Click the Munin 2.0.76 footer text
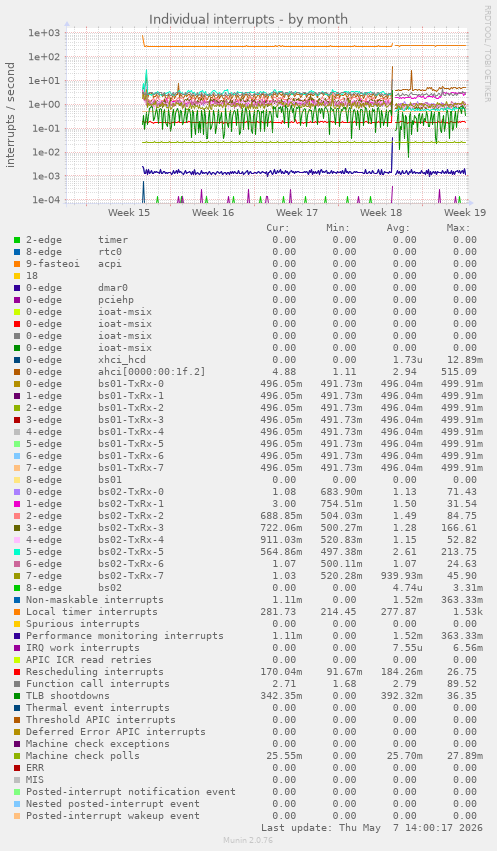The height and width of the screenshot is (851, 497). pyautogui.click(x=248, y=840)
